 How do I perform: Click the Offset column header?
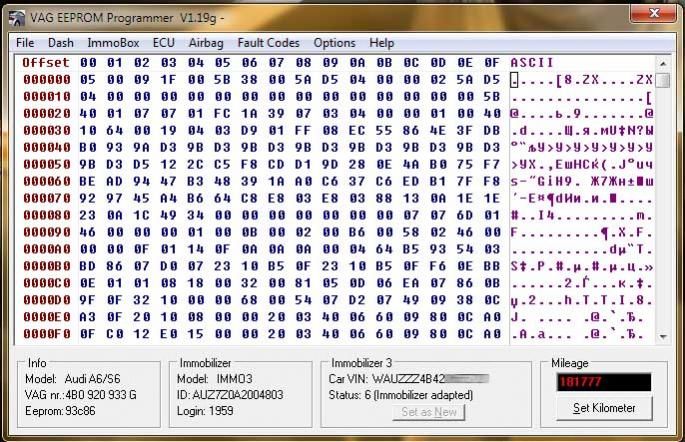[x=46, y=62]
